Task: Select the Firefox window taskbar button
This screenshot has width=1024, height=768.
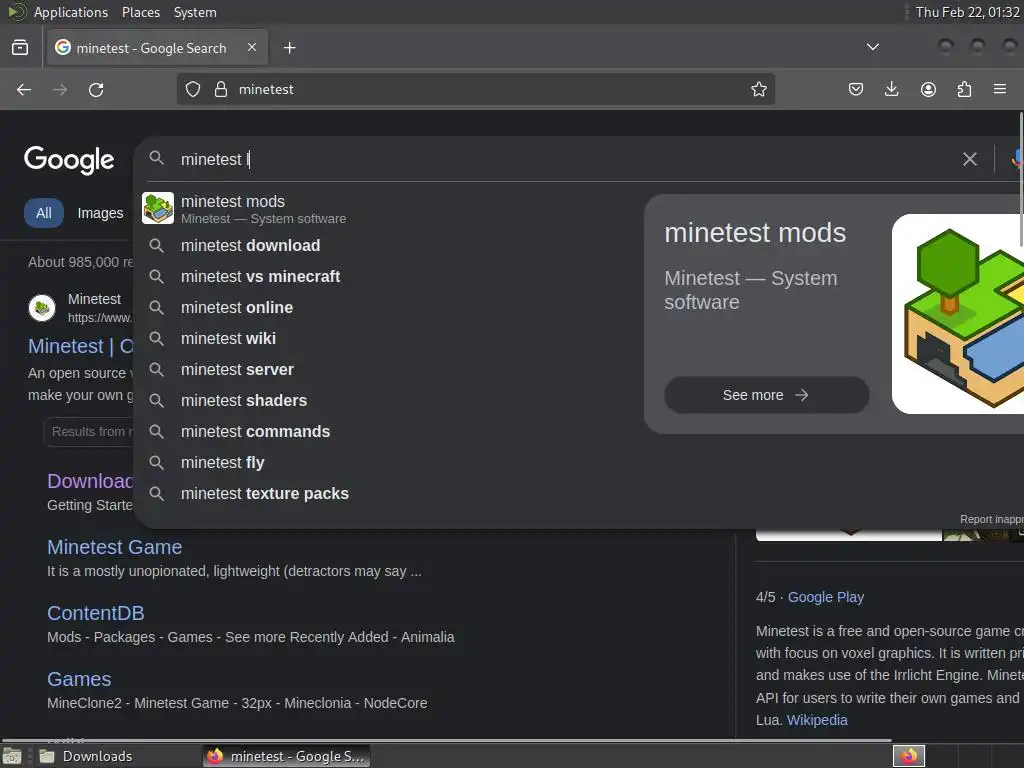Action: coord(286,756)
